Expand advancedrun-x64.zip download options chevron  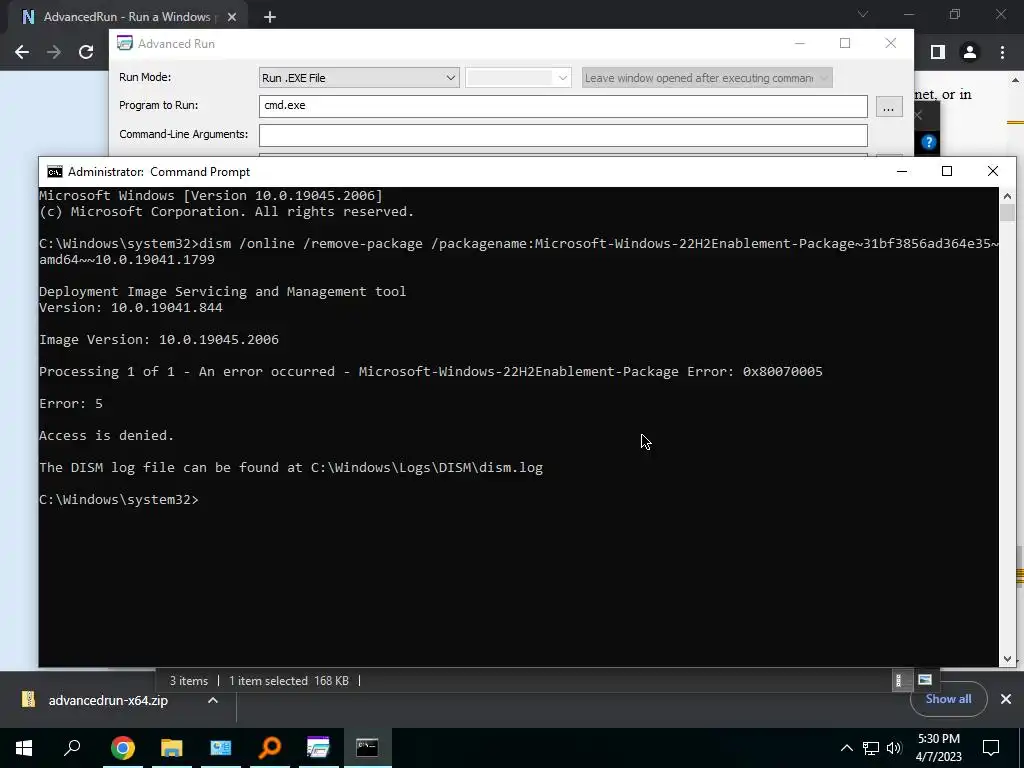point(213,700)
